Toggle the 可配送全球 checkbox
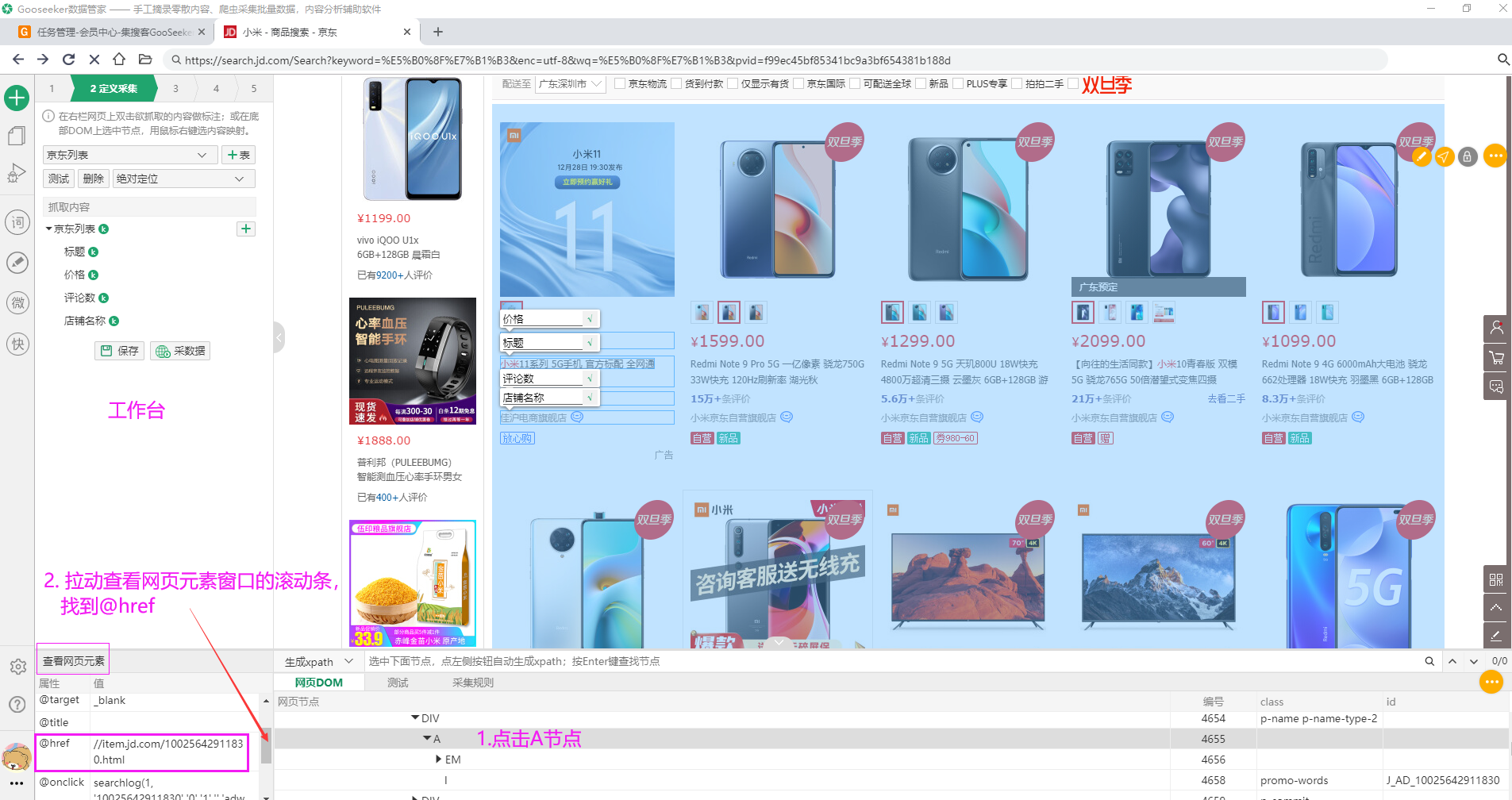This screenshot has width=1512, height=800. (855, 83)
